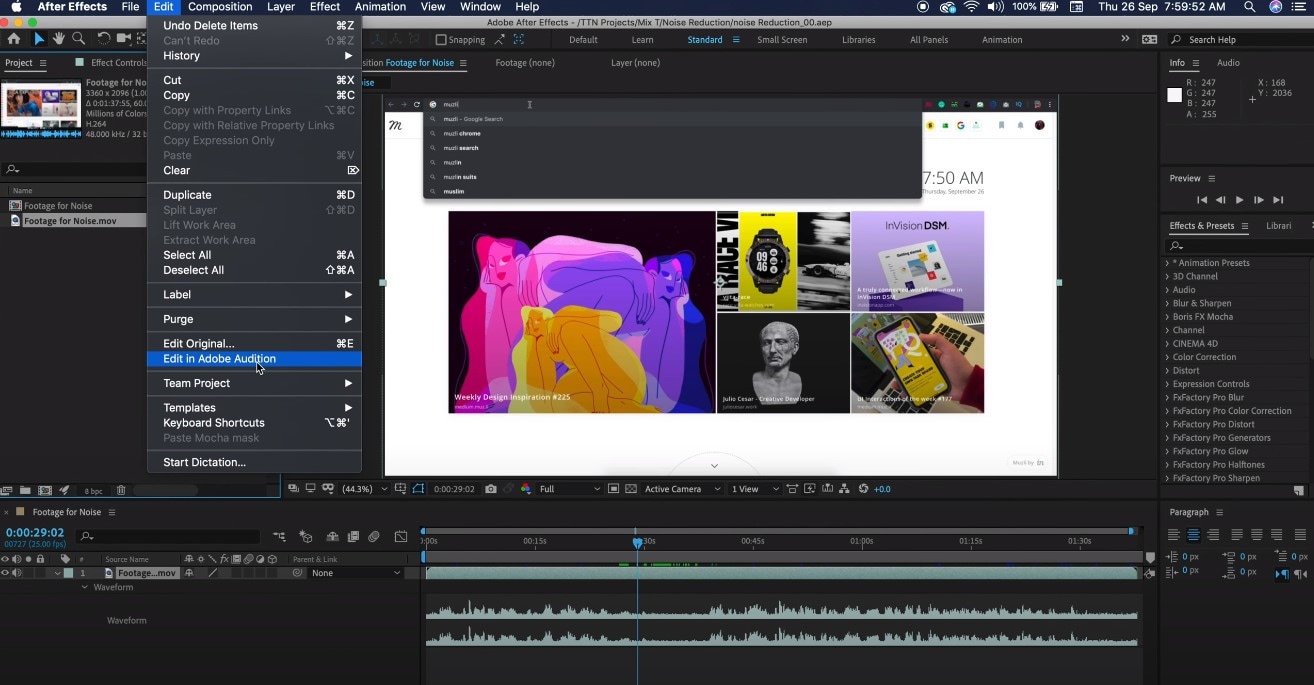
Task: Click the Home icon in toolbar
Action: [14, 39]
